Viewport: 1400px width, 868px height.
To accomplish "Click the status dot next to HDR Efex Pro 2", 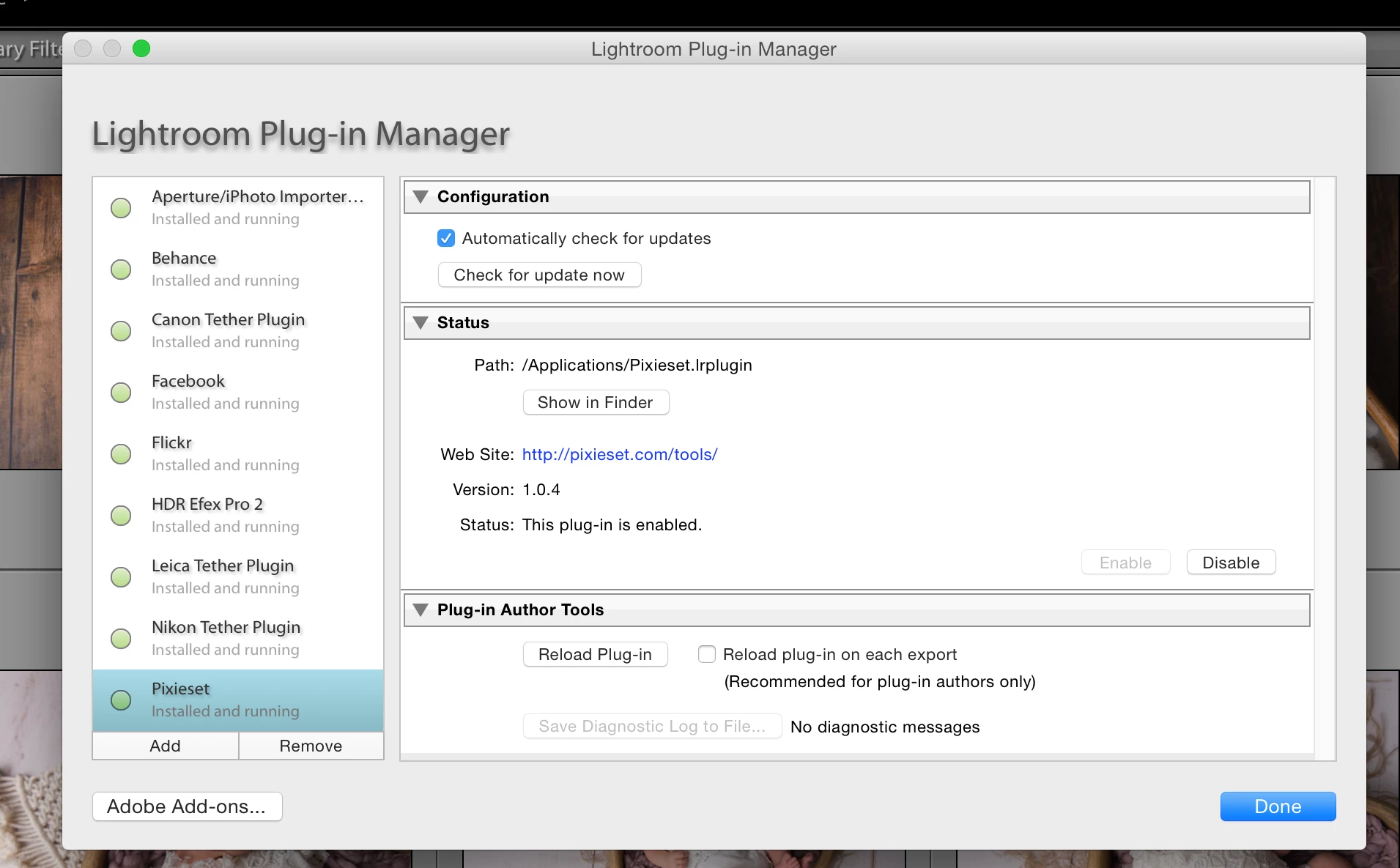I will pyautogui.click(x=121, y=516).
